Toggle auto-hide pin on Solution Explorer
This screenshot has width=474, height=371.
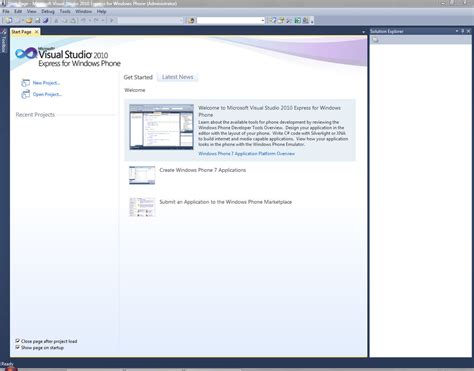pos(463,31)
